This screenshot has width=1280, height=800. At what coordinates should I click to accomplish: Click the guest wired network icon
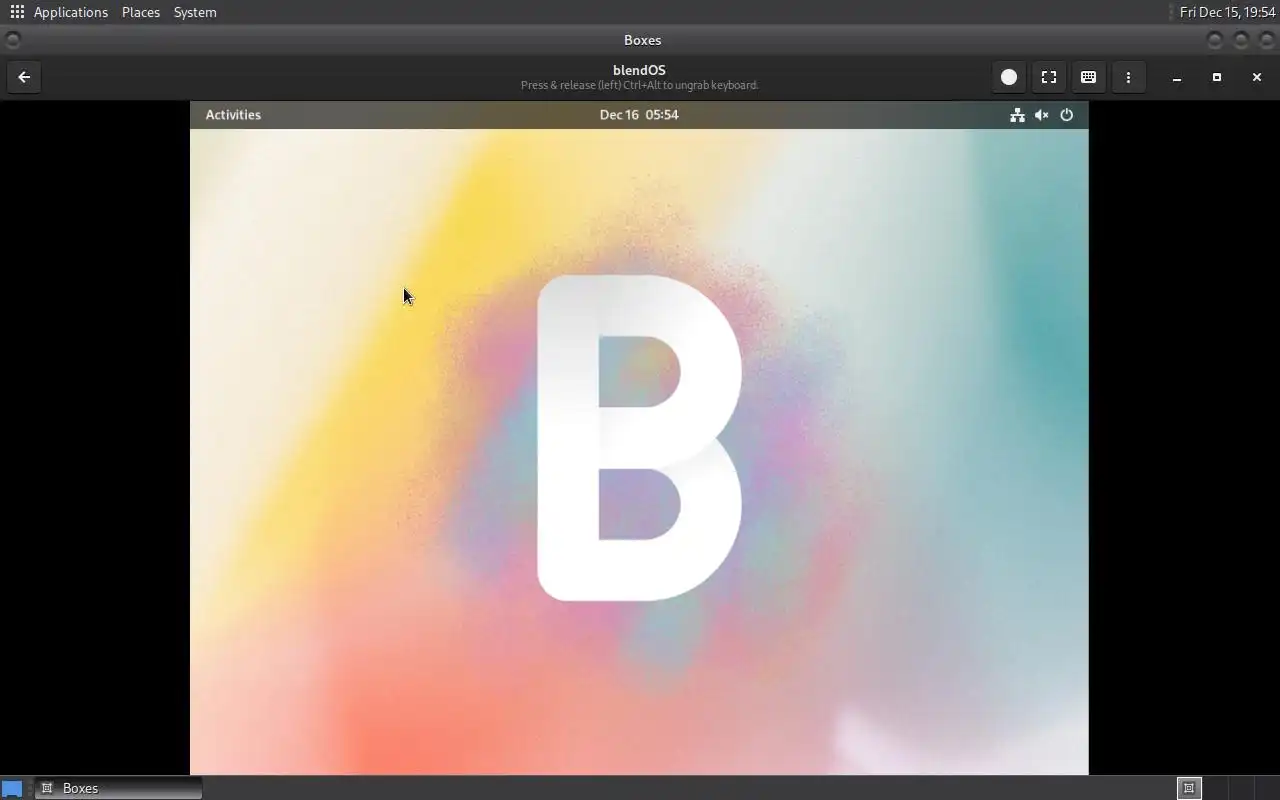[x=1017, y=115]
